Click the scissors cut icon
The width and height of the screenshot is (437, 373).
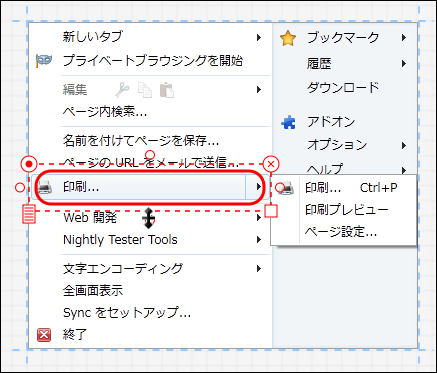point(122,90)
